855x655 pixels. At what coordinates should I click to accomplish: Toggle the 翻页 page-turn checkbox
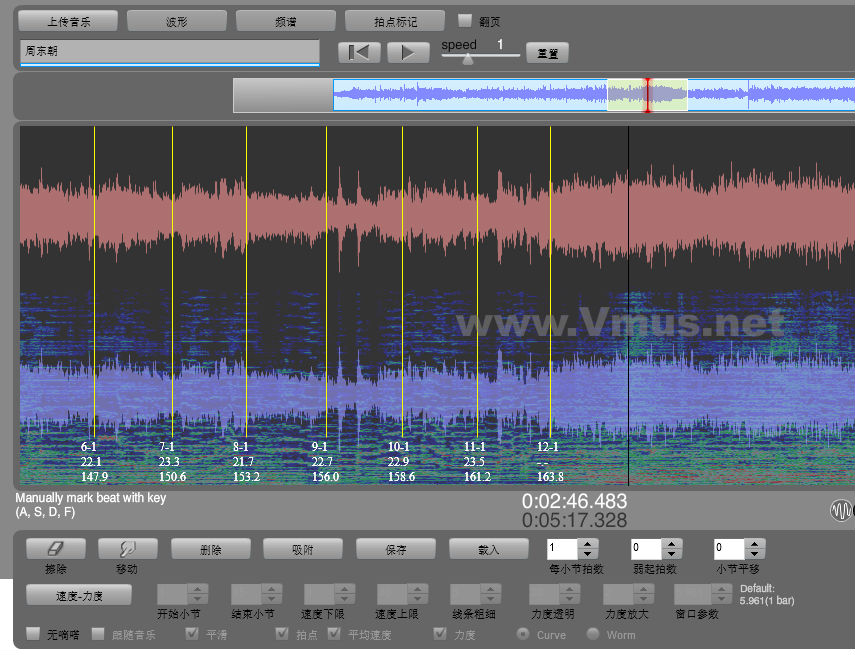click(465, 21)
